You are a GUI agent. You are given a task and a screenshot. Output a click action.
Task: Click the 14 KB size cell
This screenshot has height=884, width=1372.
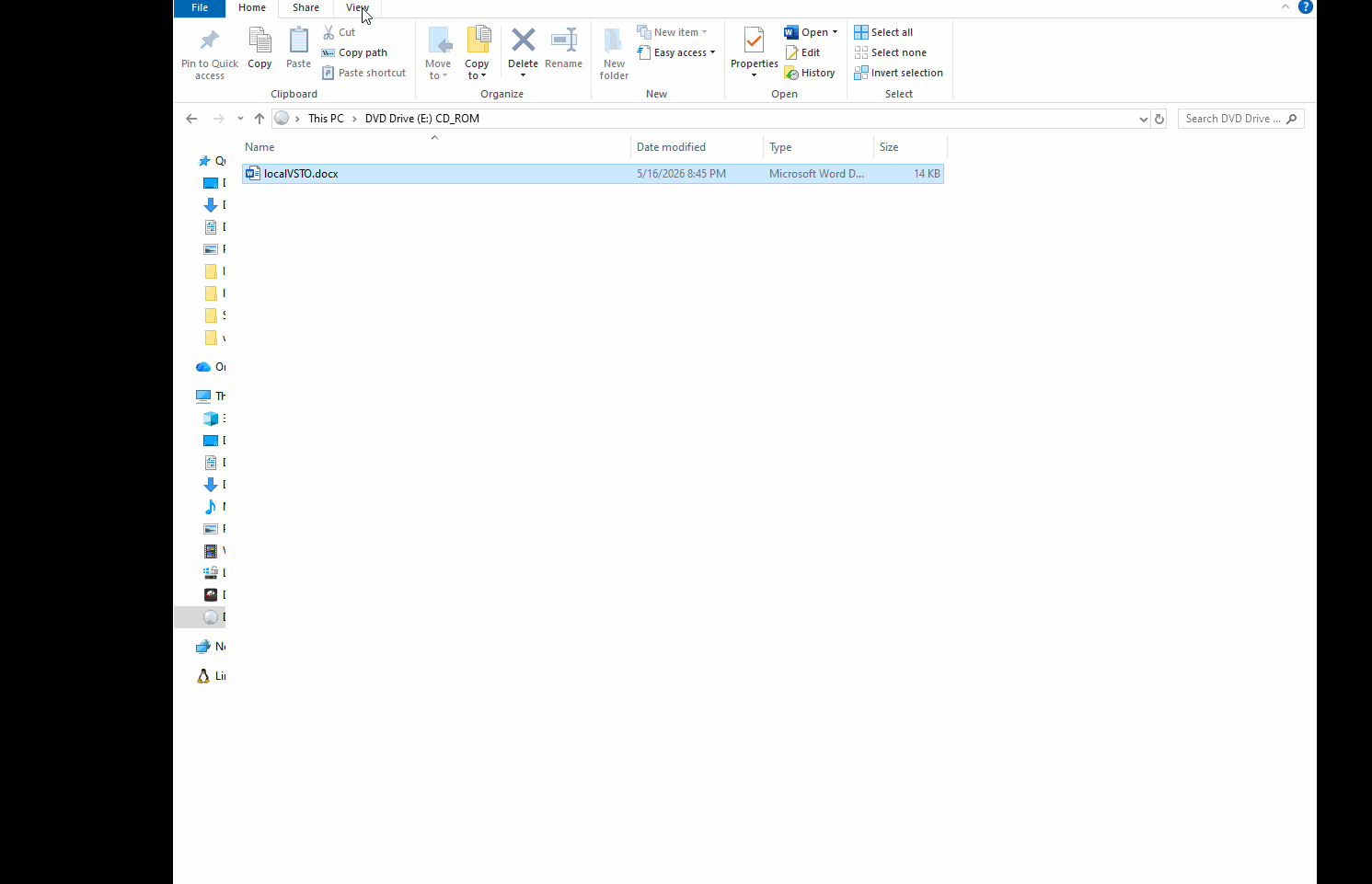click(x=927, y=174)
